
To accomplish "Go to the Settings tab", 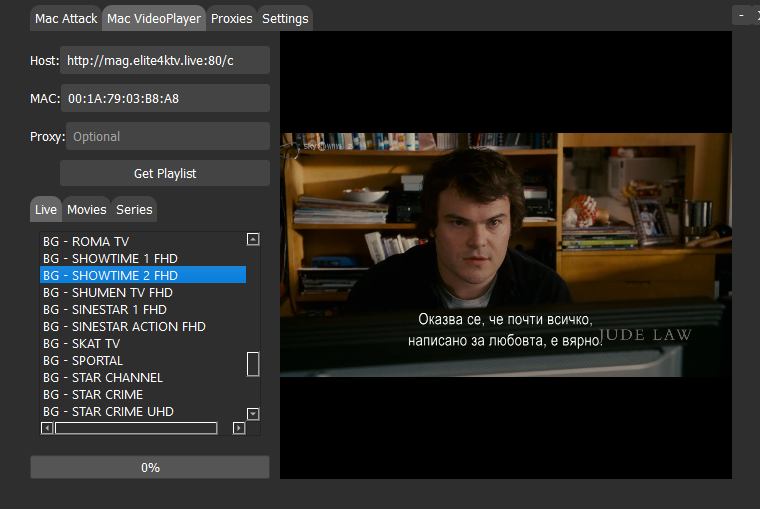I will (285, 18).
